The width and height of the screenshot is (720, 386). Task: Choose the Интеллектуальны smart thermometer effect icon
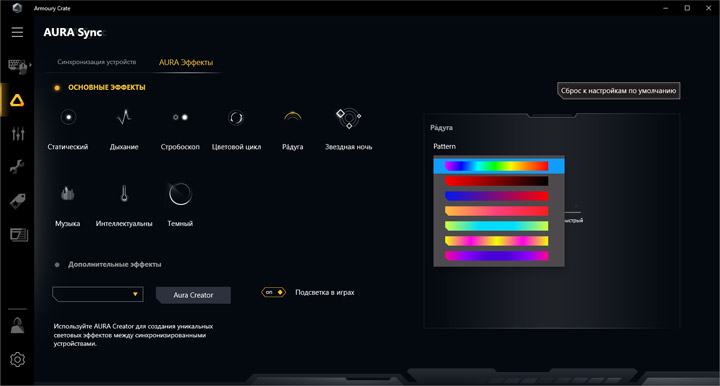(124, 193)
